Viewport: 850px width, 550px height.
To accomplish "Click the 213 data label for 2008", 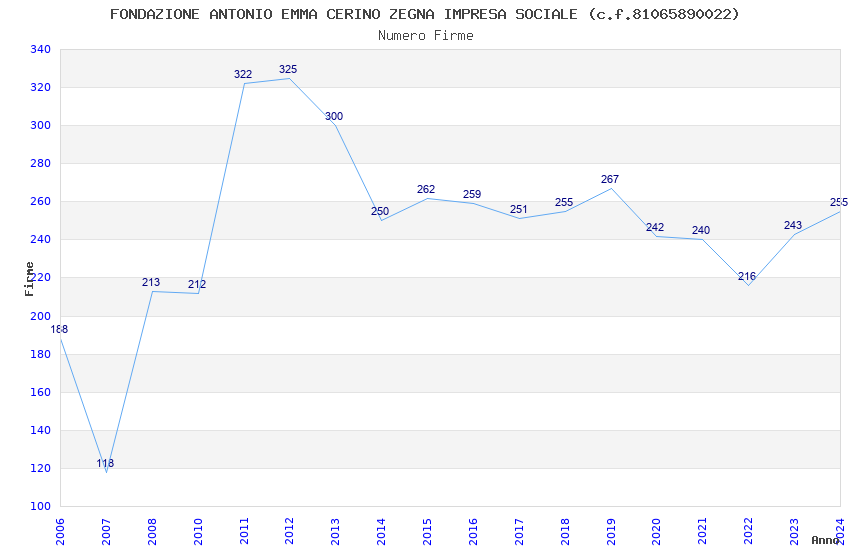I will click(151, 282).
